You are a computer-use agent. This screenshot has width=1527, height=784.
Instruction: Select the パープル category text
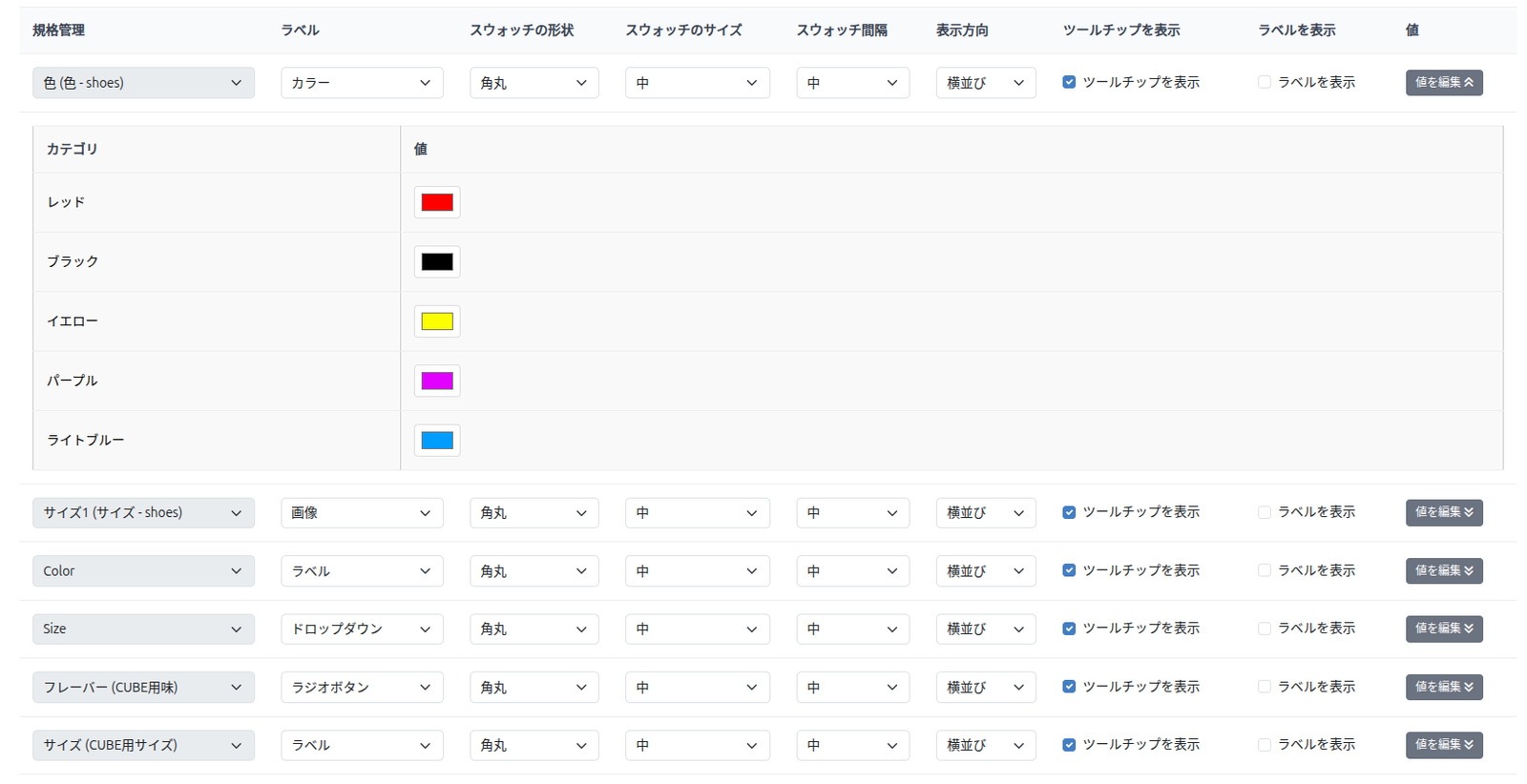(x=73, y=381)
